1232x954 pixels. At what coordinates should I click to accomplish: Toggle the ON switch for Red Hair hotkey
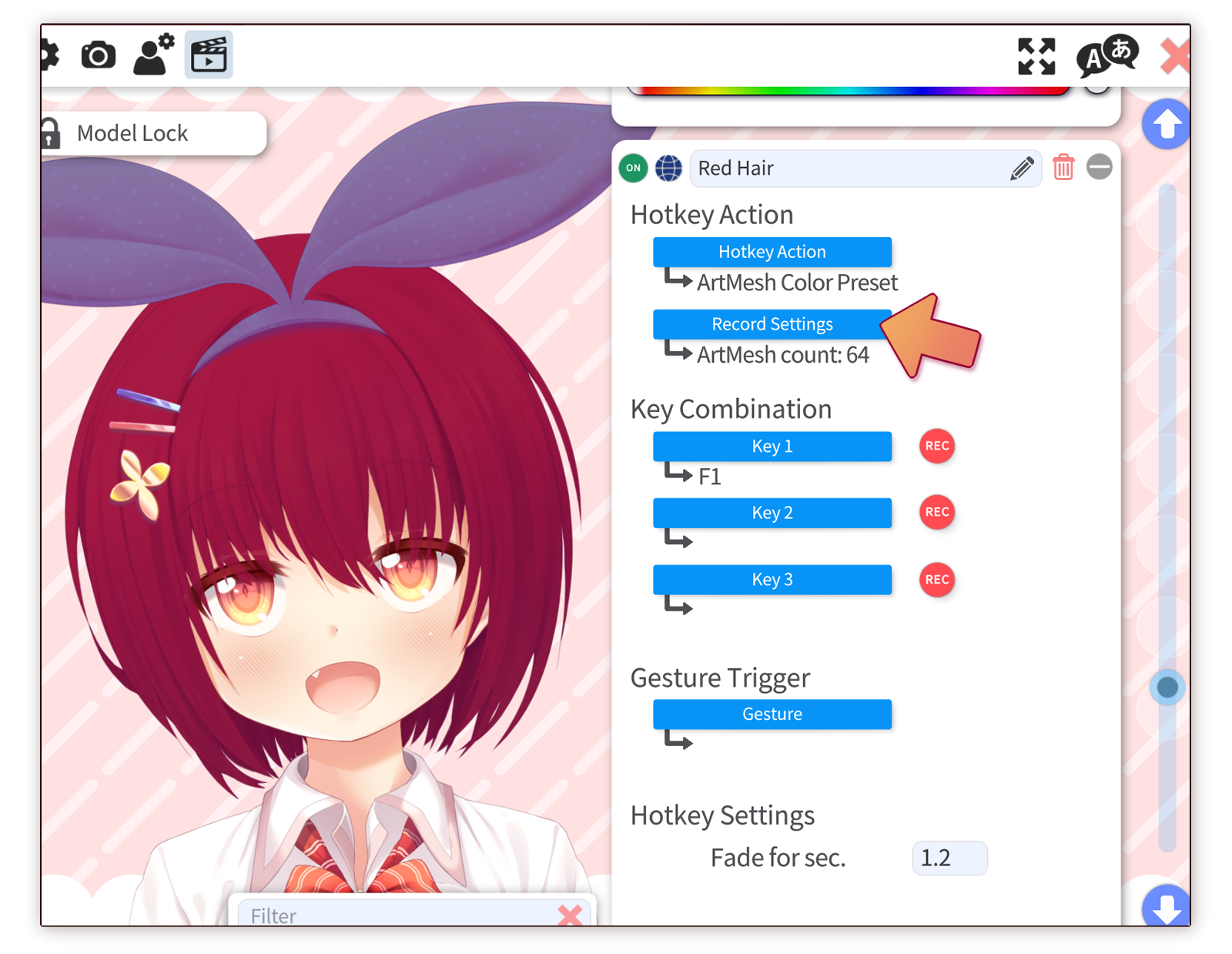point(633,167)
